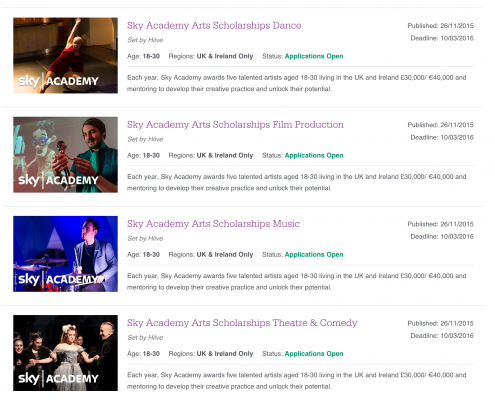This screenshot has width=495, height=400.
Task: Click 'Set by Hive' under Dance scholarship
Action: pyautogui.click(x=145, y=40)
